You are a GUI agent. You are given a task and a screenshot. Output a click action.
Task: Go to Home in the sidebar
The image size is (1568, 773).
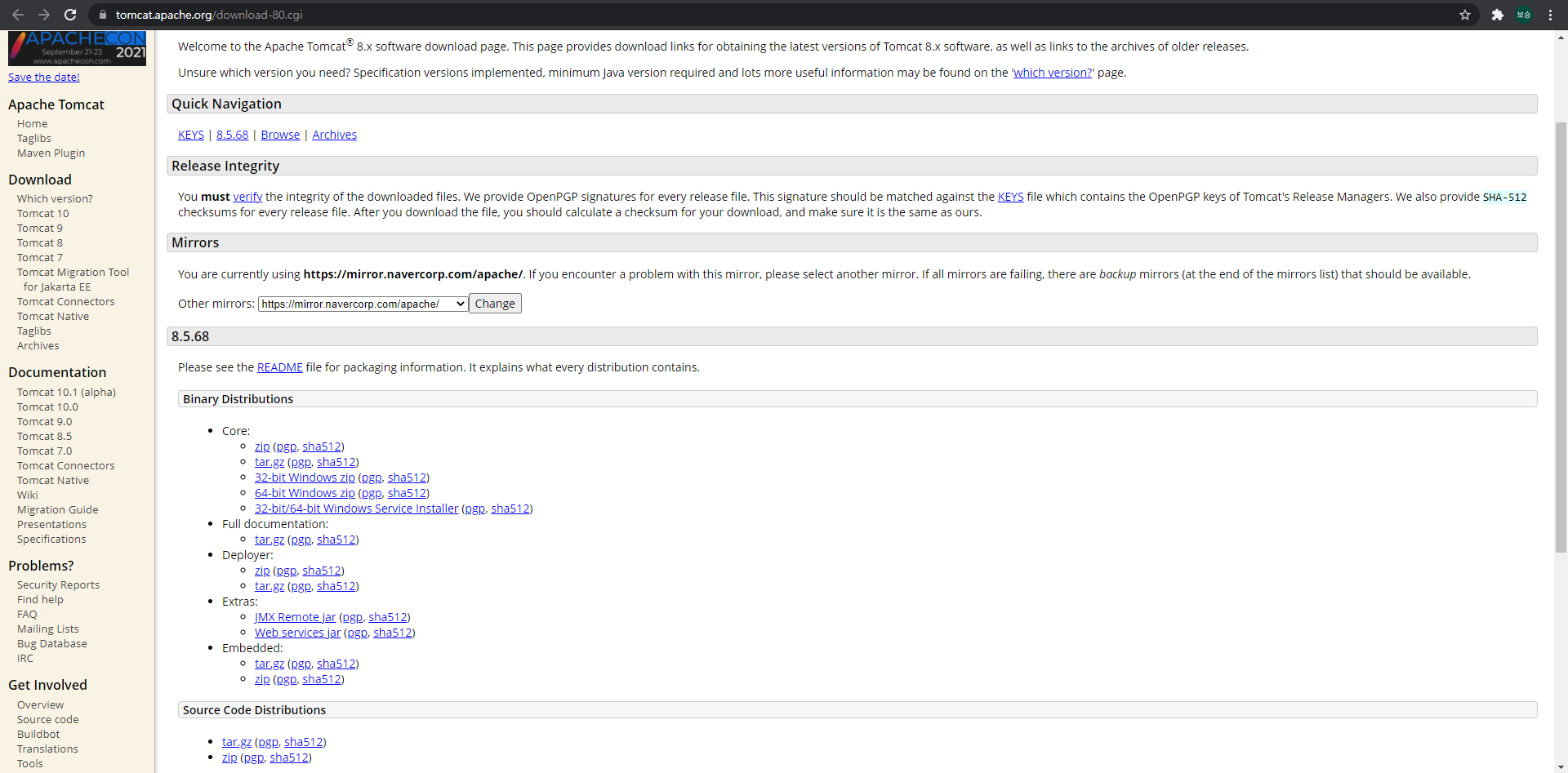coord(32,124)
